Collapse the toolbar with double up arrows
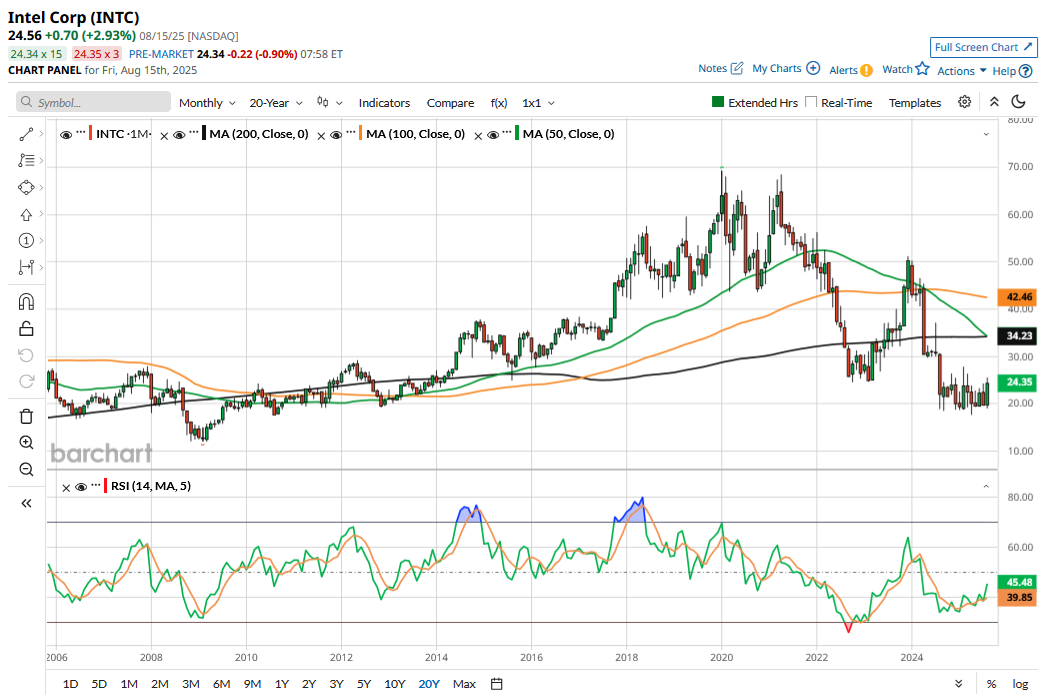Image resolution: width=1050 pixels, height=699 pixels. pyautogui.click(x=994, y=102)
